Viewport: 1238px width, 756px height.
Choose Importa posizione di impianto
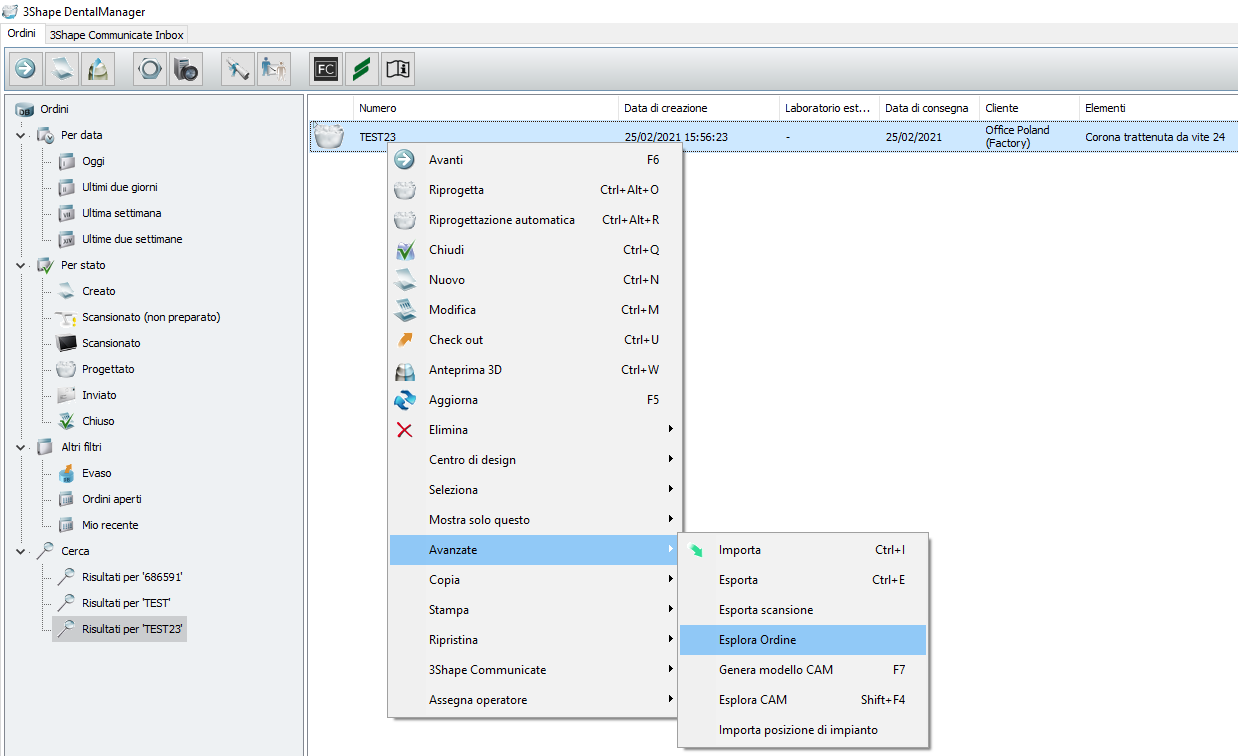point(803,730)
